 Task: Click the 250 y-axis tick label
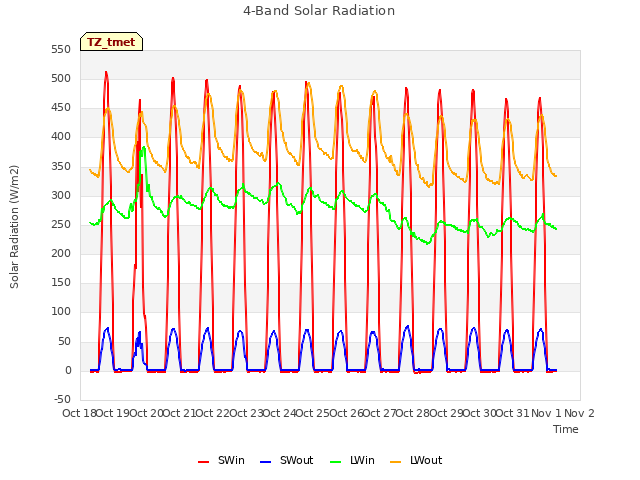point(61,224)
